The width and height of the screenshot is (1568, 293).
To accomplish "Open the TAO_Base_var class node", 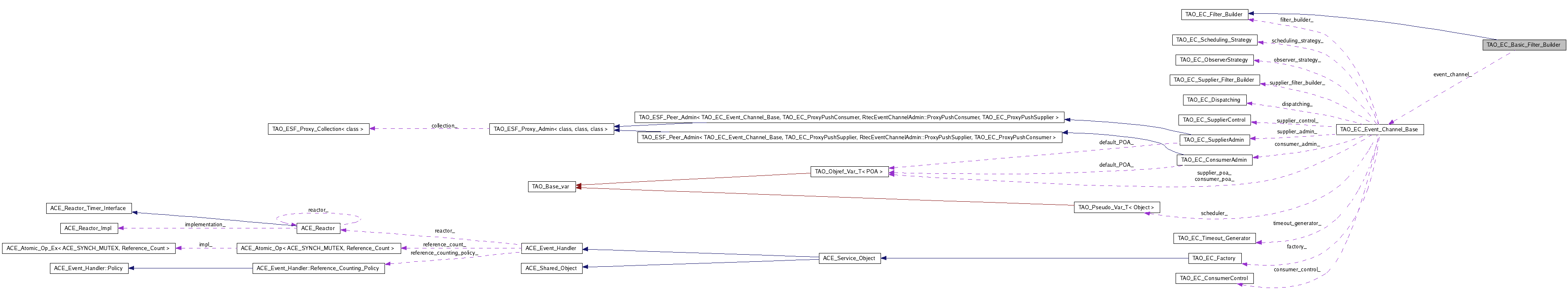I will point(551,186).
